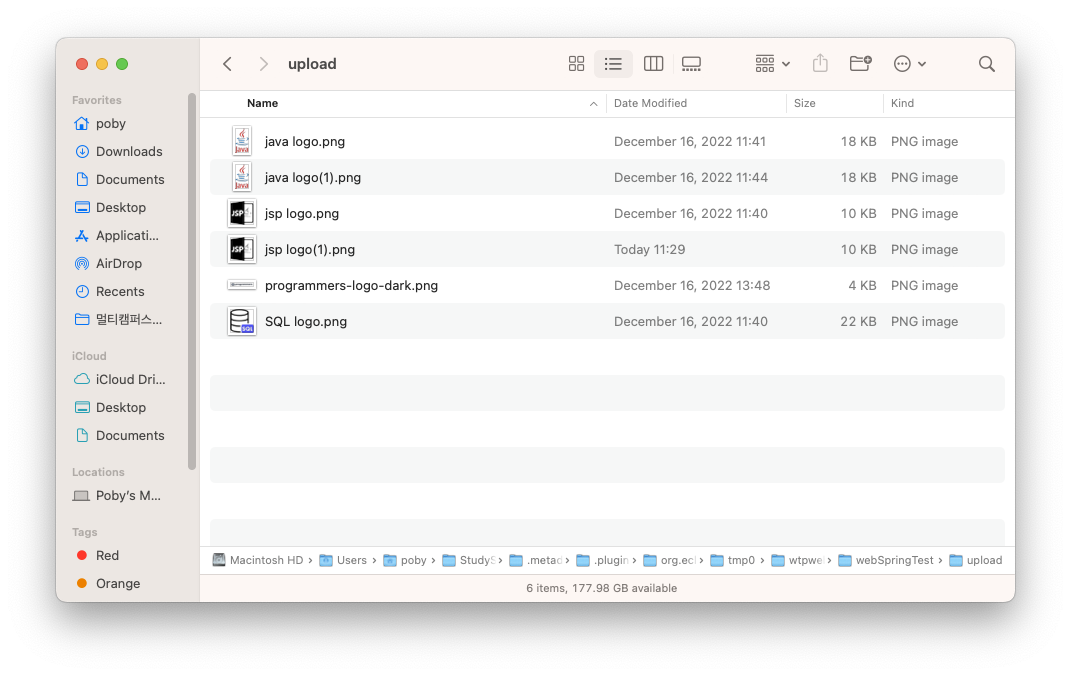Viewport: 1071px width, 676px height.
Task: Click the file name java logo(1).png
Action: click(x=313, y=178)
